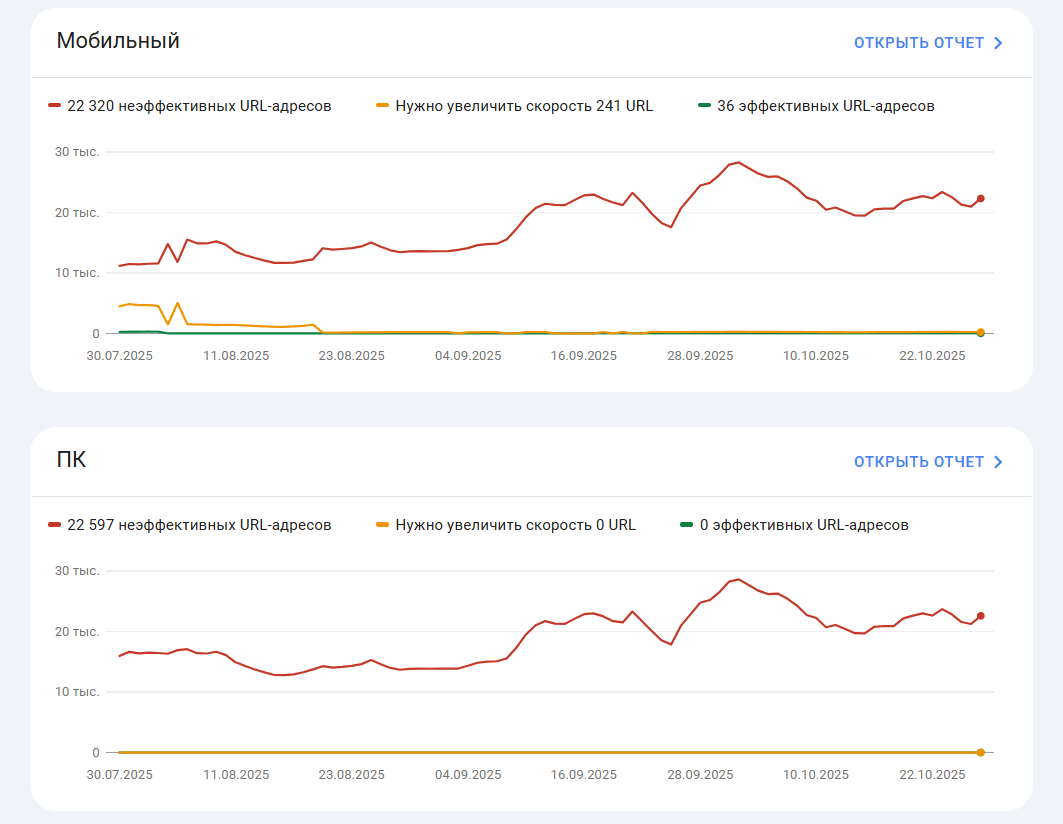1063x824 pixels.
Task: Click the red legend marker in the Мобильный chart
Action: click(x=55, y=105)
